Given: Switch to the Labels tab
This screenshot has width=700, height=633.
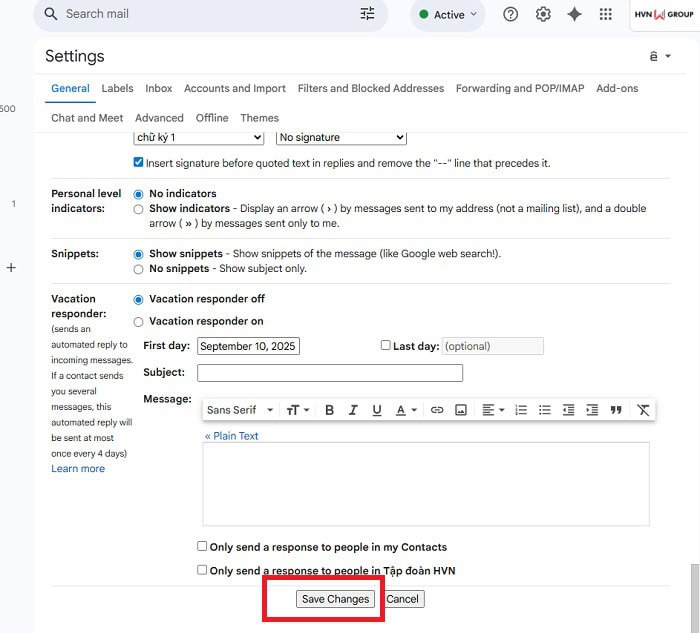Looking at the screenshot, I should [117, 88].
